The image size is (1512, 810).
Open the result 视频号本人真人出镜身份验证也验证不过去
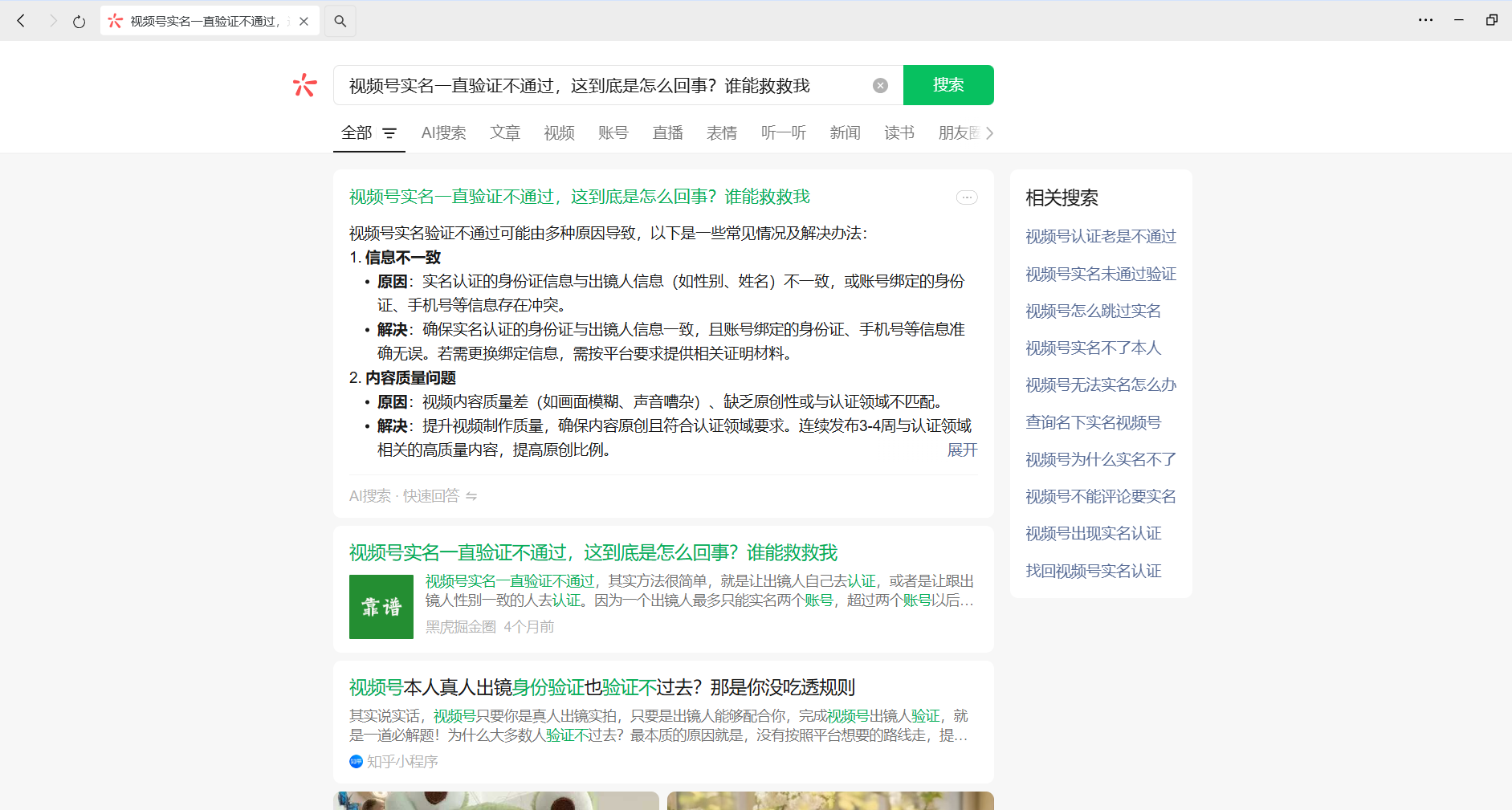click(x=601, y=687)
